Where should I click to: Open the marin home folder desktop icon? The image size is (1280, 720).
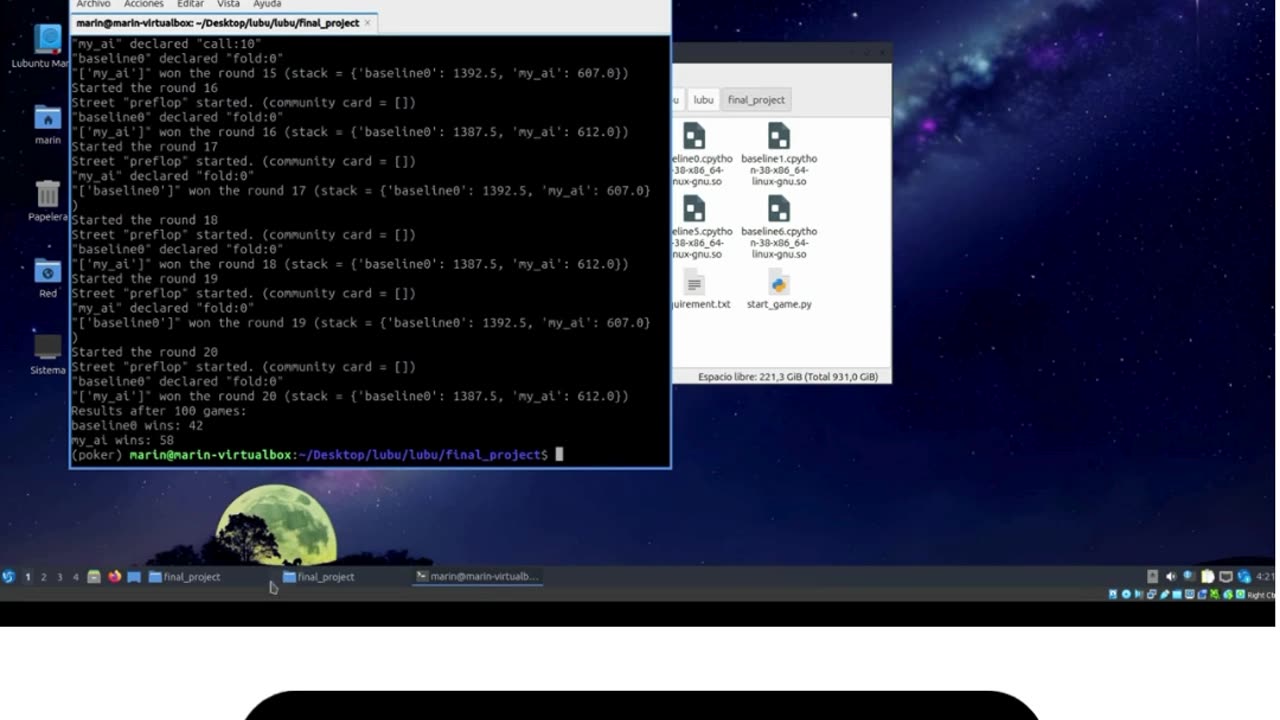point(47,125)
